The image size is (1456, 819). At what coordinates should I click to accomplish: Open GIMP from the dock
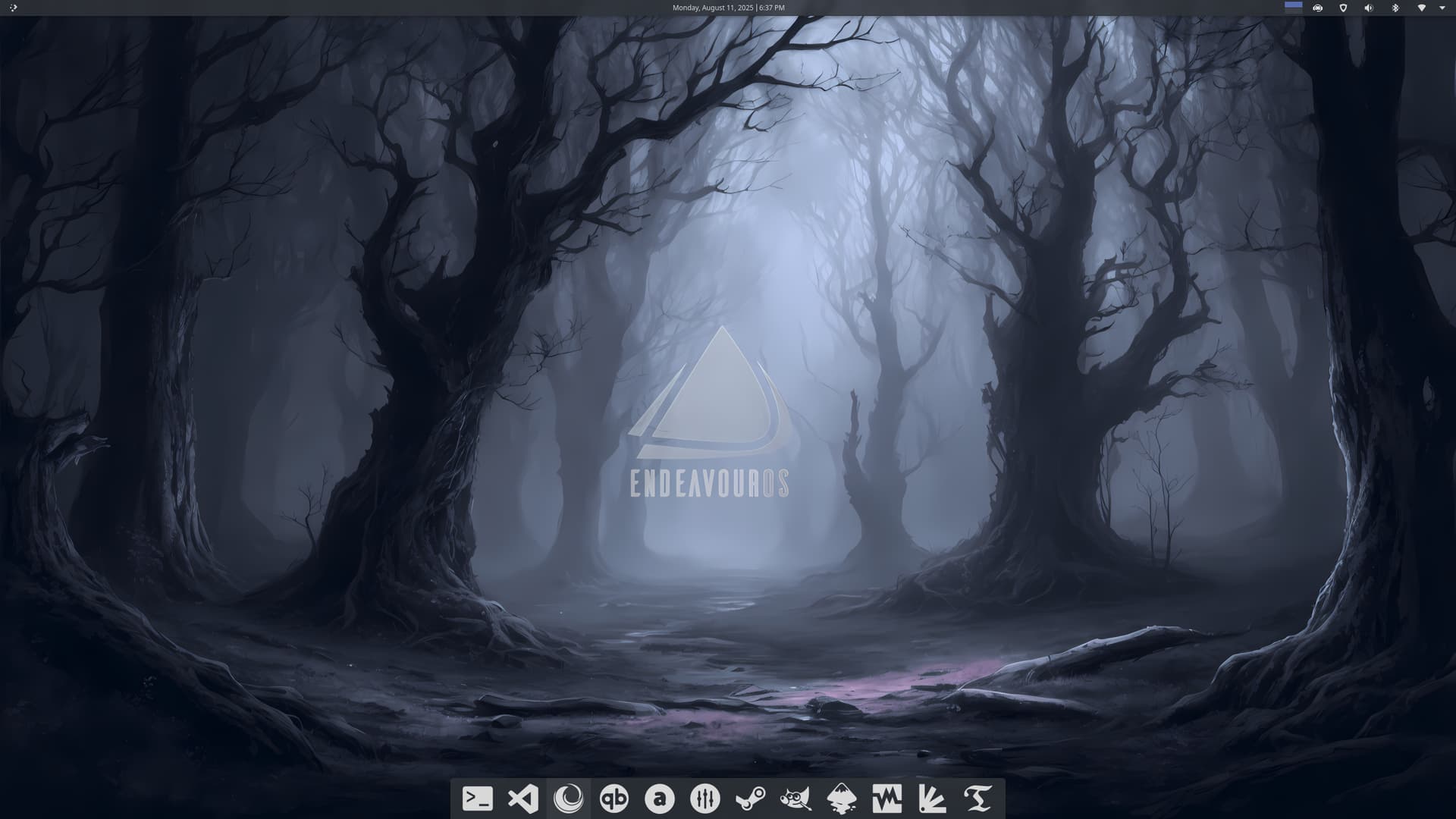click(x=796, y=799)
